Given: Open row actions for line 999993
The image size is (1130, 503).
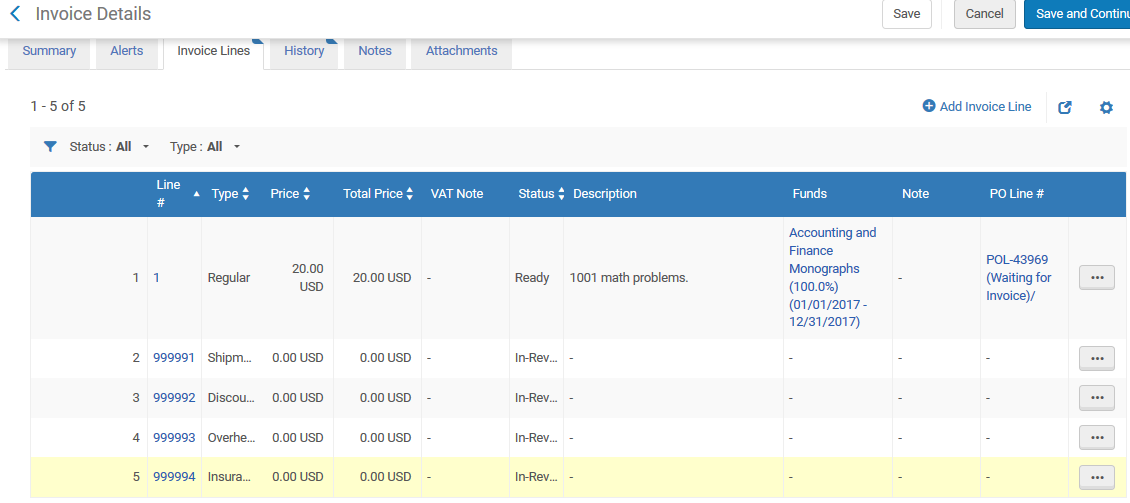Looking at the screenshot, I should click(1097, 437).
